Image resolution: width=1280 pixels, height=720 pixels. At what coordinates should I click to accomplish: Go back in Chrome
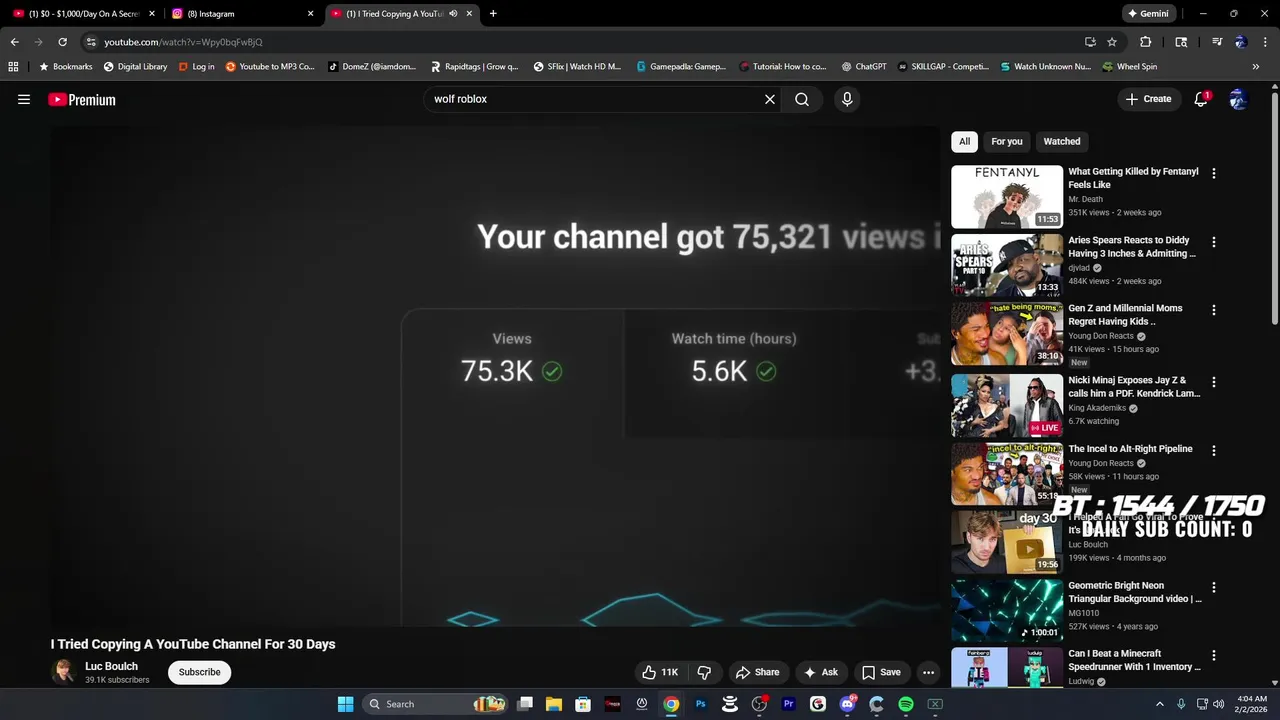[14, 42]
